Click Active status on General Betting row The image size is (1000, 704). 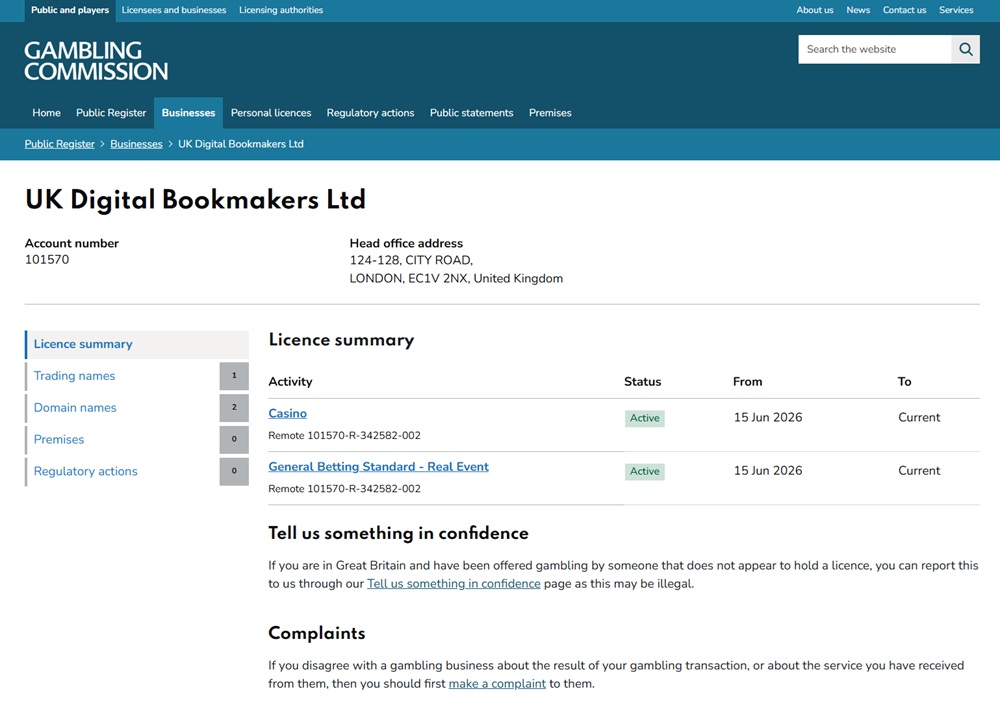[645, 471]
